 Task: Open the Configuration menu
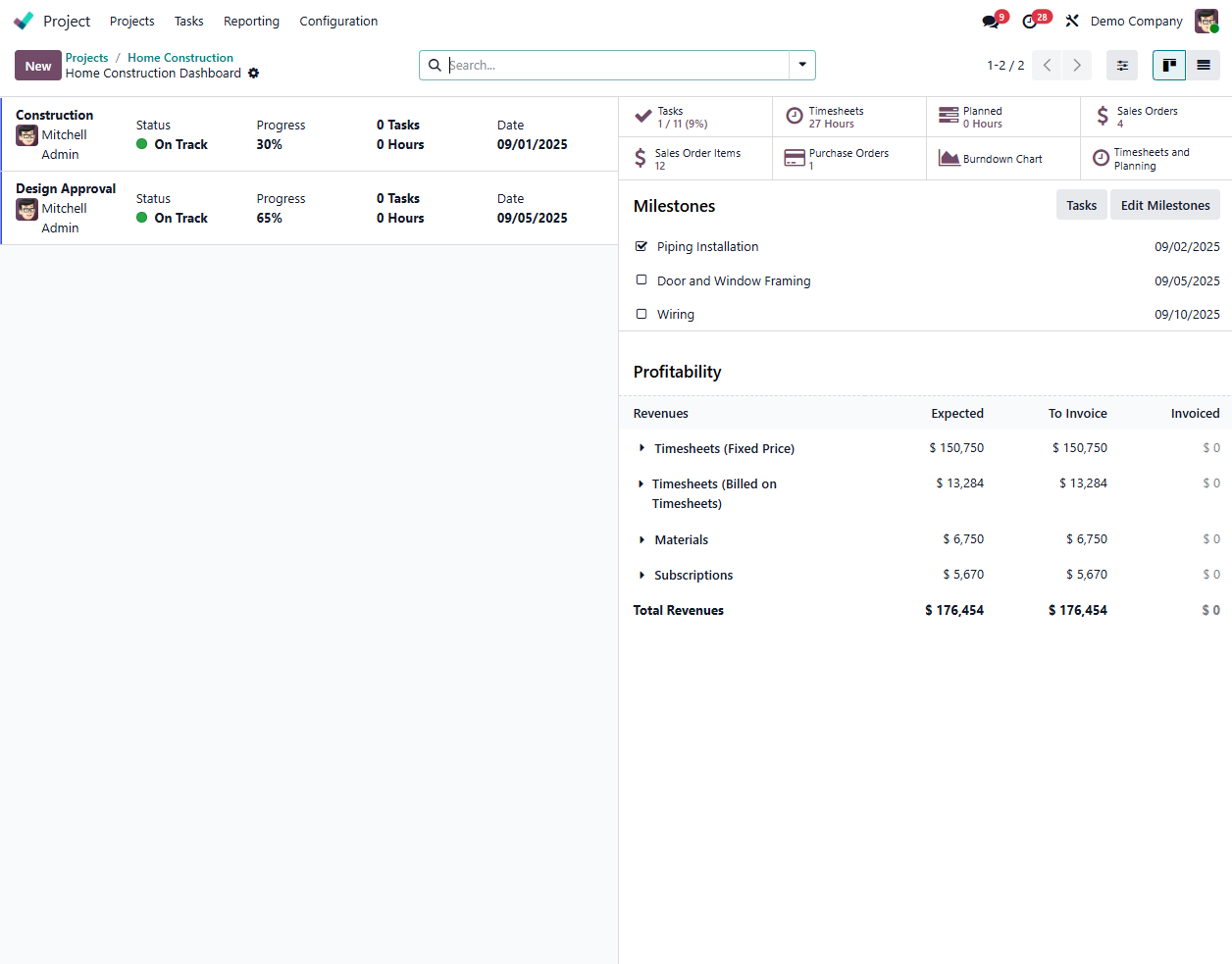[338, 22]
